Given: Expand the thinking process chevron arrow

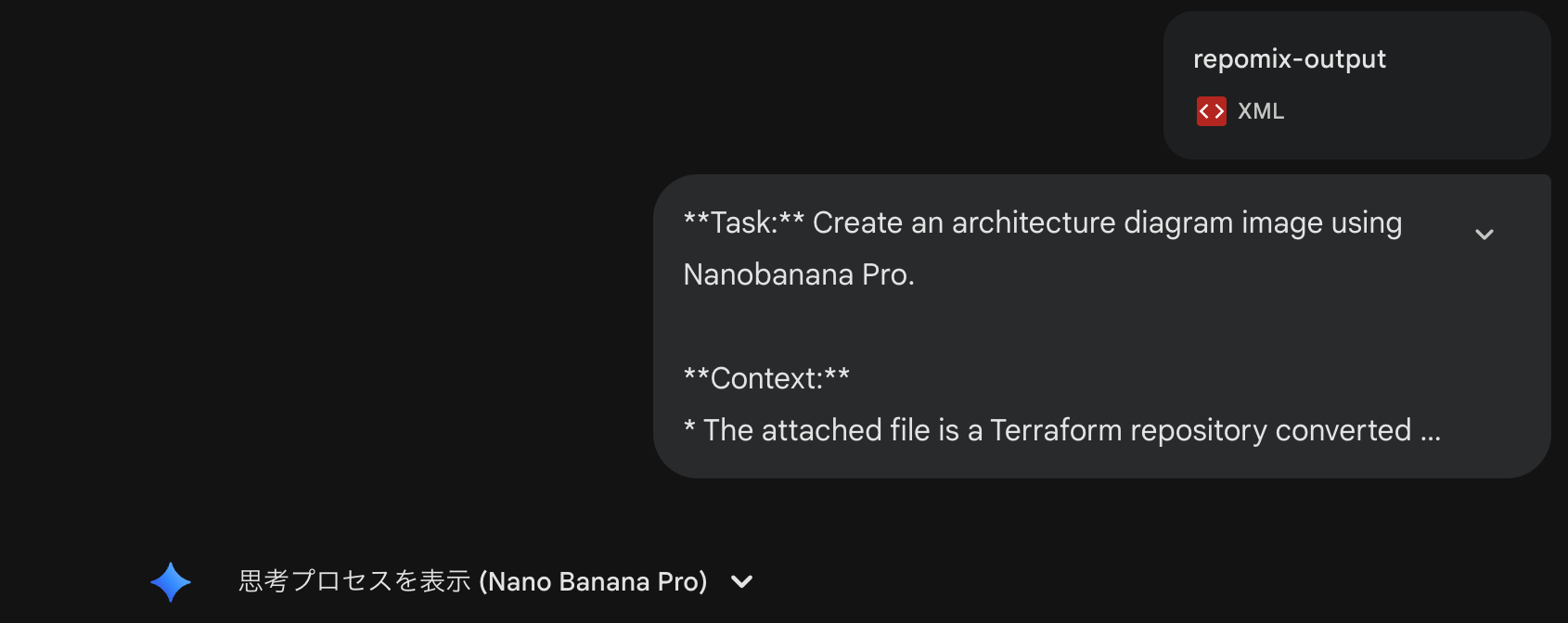Looking at the screenshot, I should pyautogui.click(x=741, y=582).
